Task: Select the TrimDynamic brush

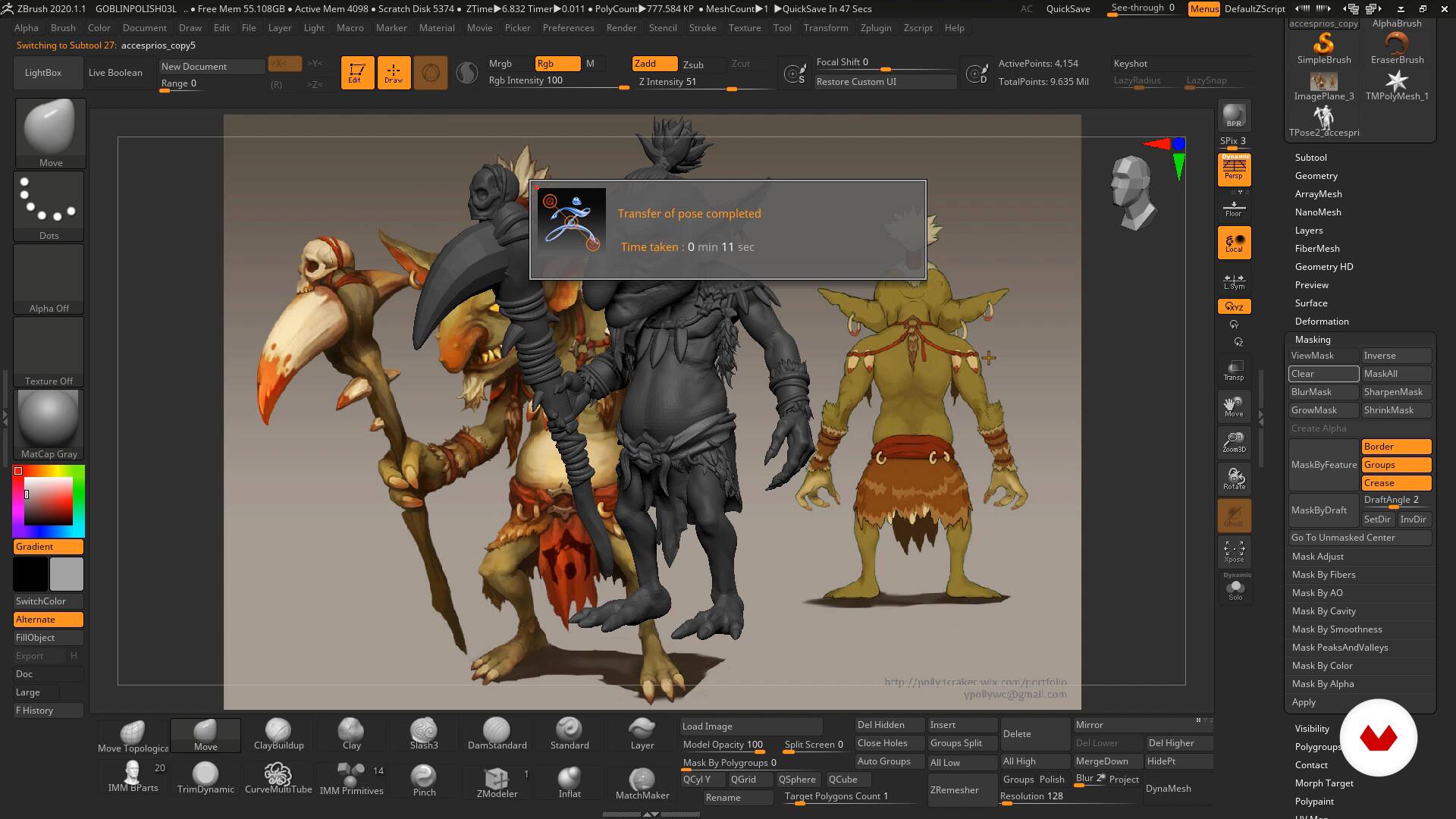Action: (x=206, y=778)
